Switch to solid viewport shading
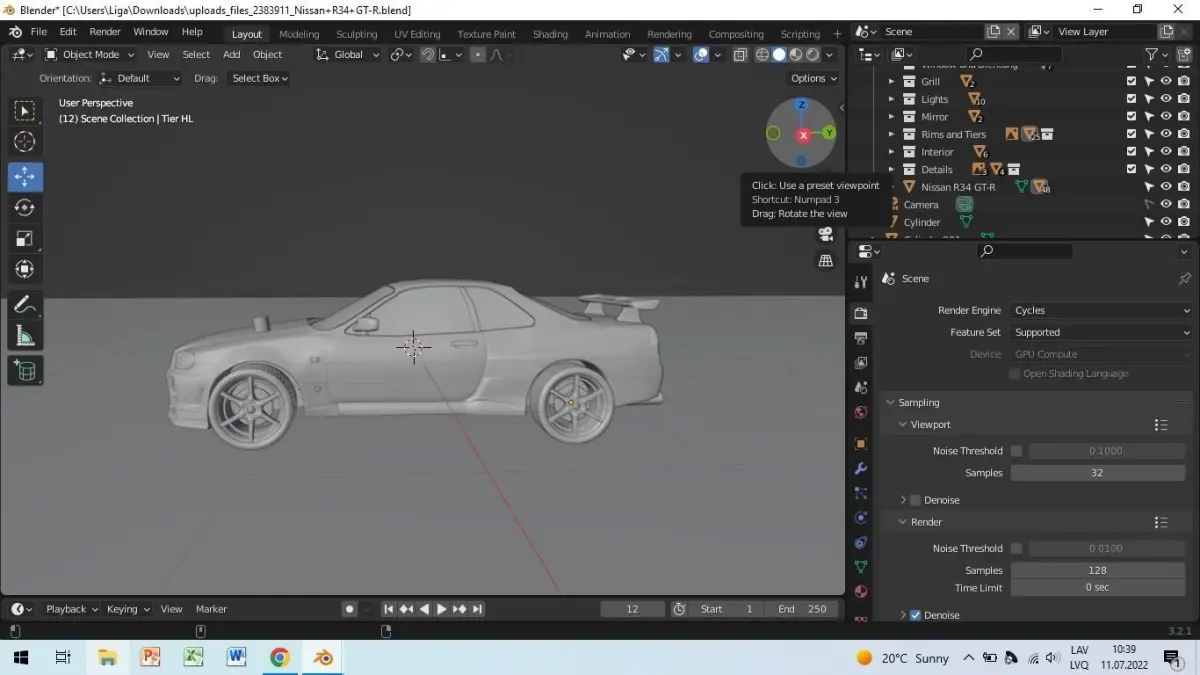 click(779, 55)
